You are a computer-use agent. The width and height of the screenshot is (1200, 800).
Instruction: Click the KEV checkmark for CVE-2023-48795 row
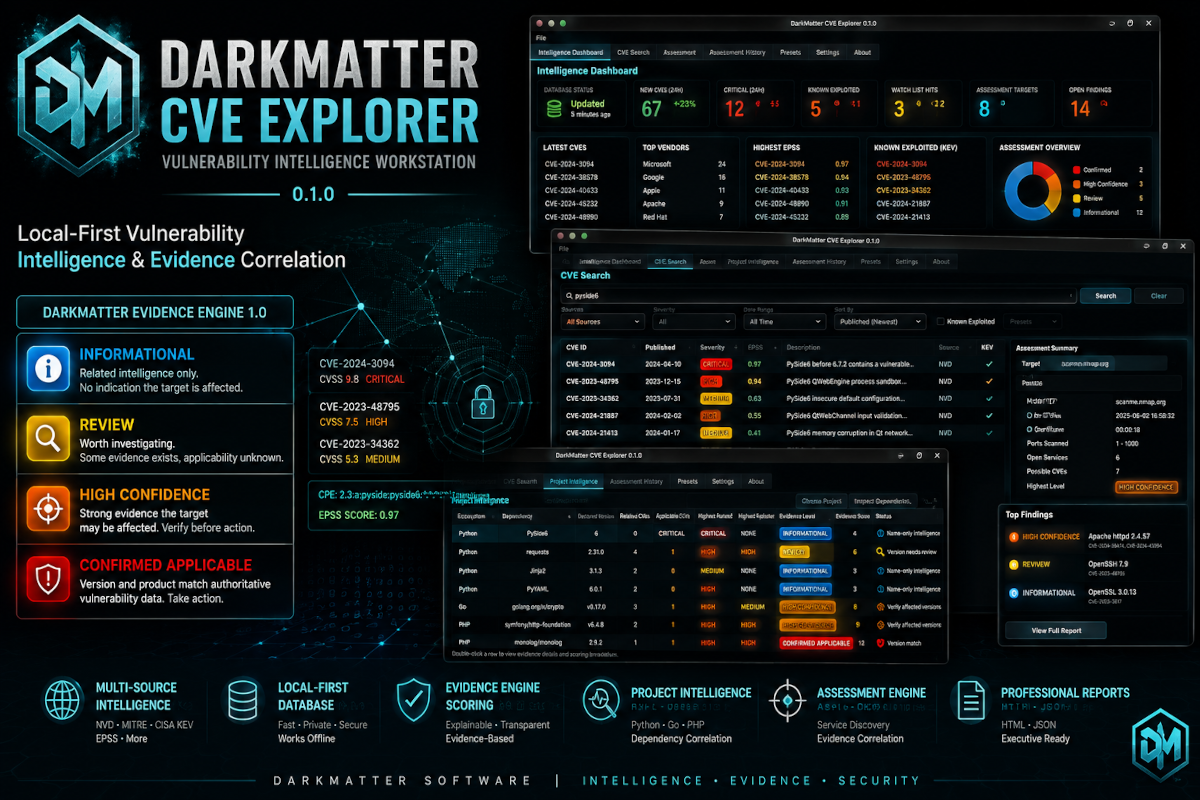coord(989,381)
